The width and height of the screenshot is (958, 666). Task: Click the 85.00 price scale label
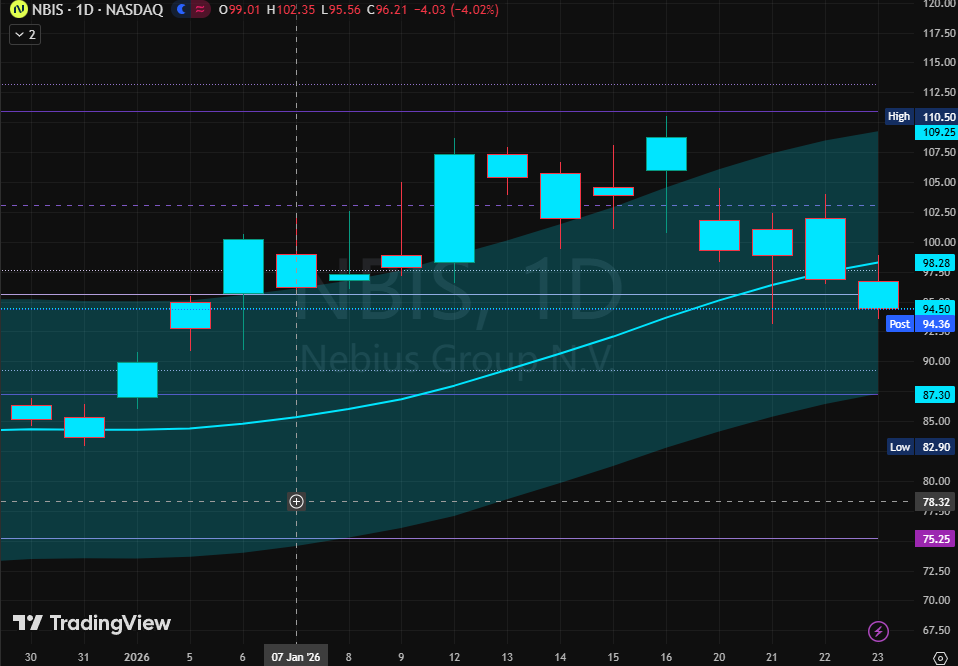(x=939, y=421)
